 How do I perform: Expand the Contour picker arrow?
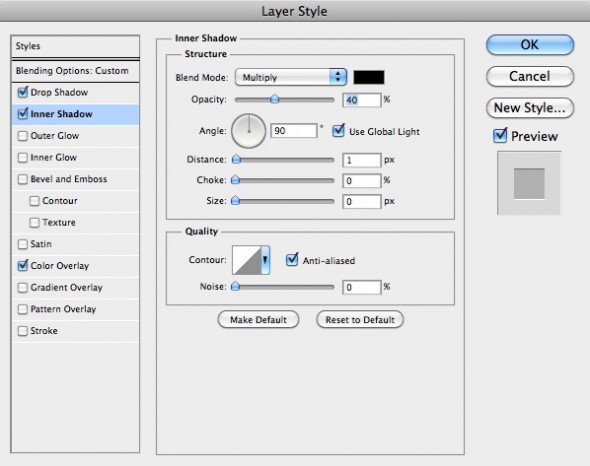coord(265,260)
